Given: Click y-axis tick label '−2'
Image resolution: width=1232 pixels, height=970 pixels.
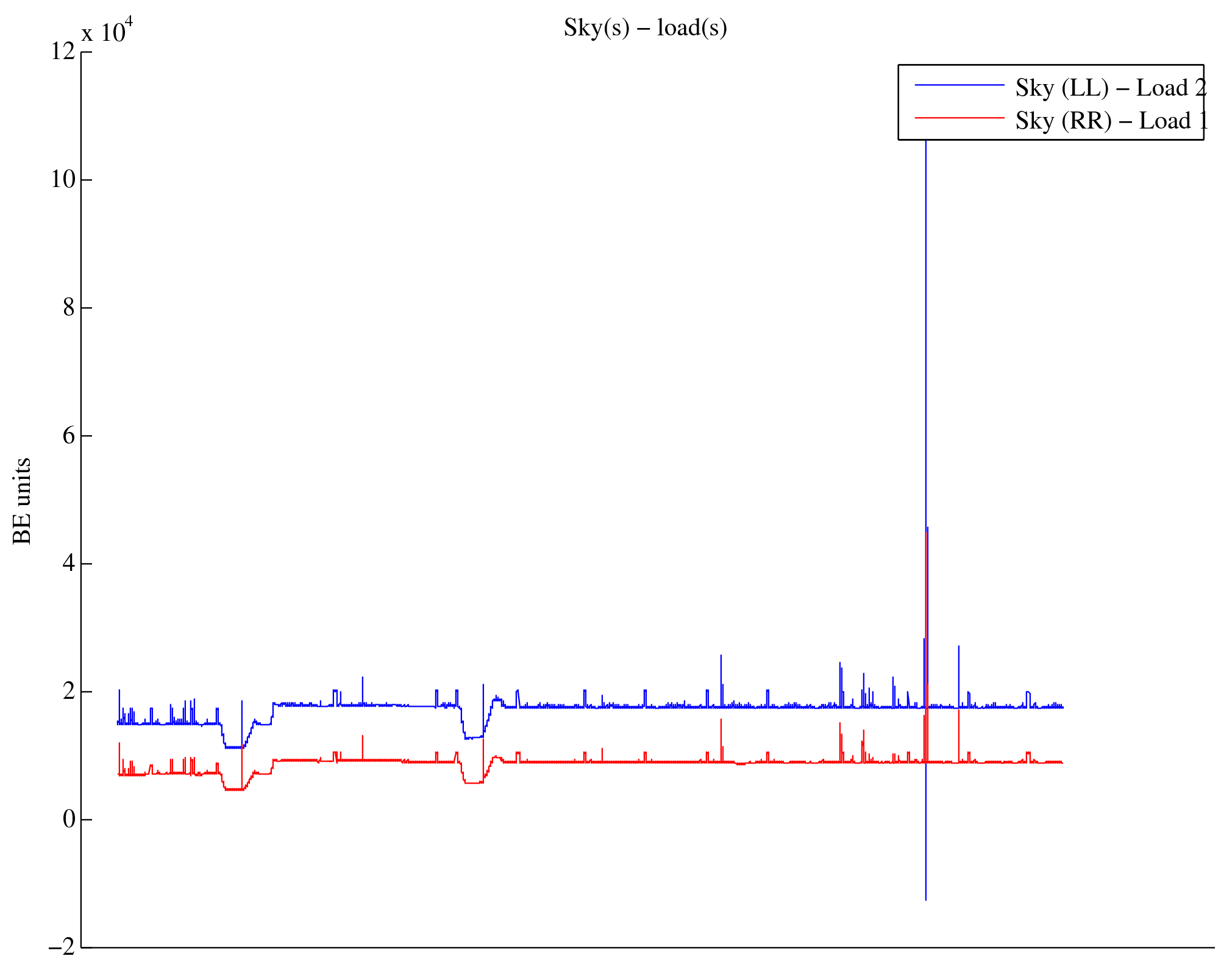Looking at the screenshot, I should tap(62, 947).
